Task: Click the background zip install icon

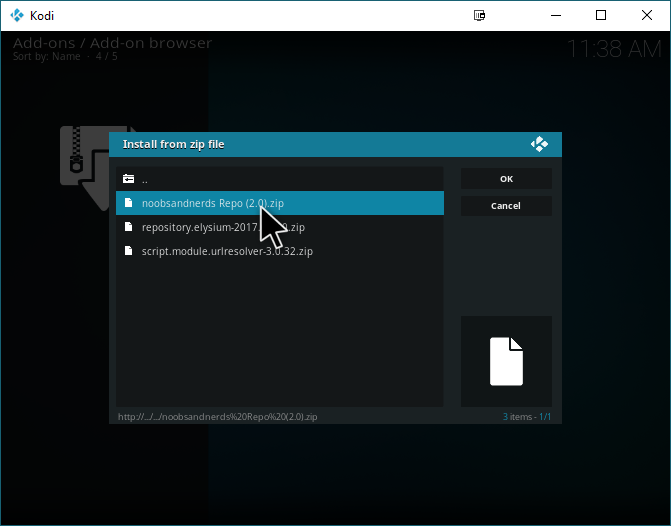Action: 86,168
